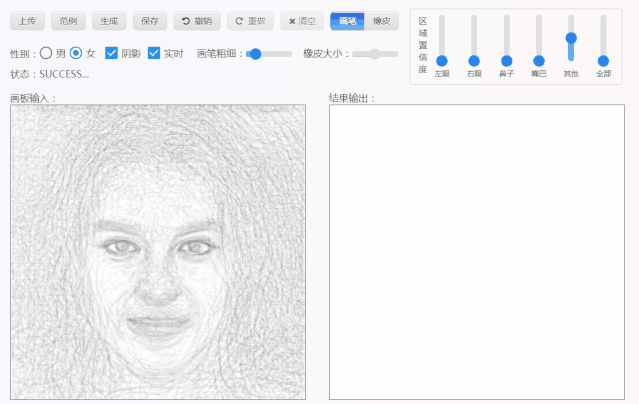Click the 其他 confidence slider handle
Image resolution: width=639 pixels, height=404 pixels.
pos(571,38)
